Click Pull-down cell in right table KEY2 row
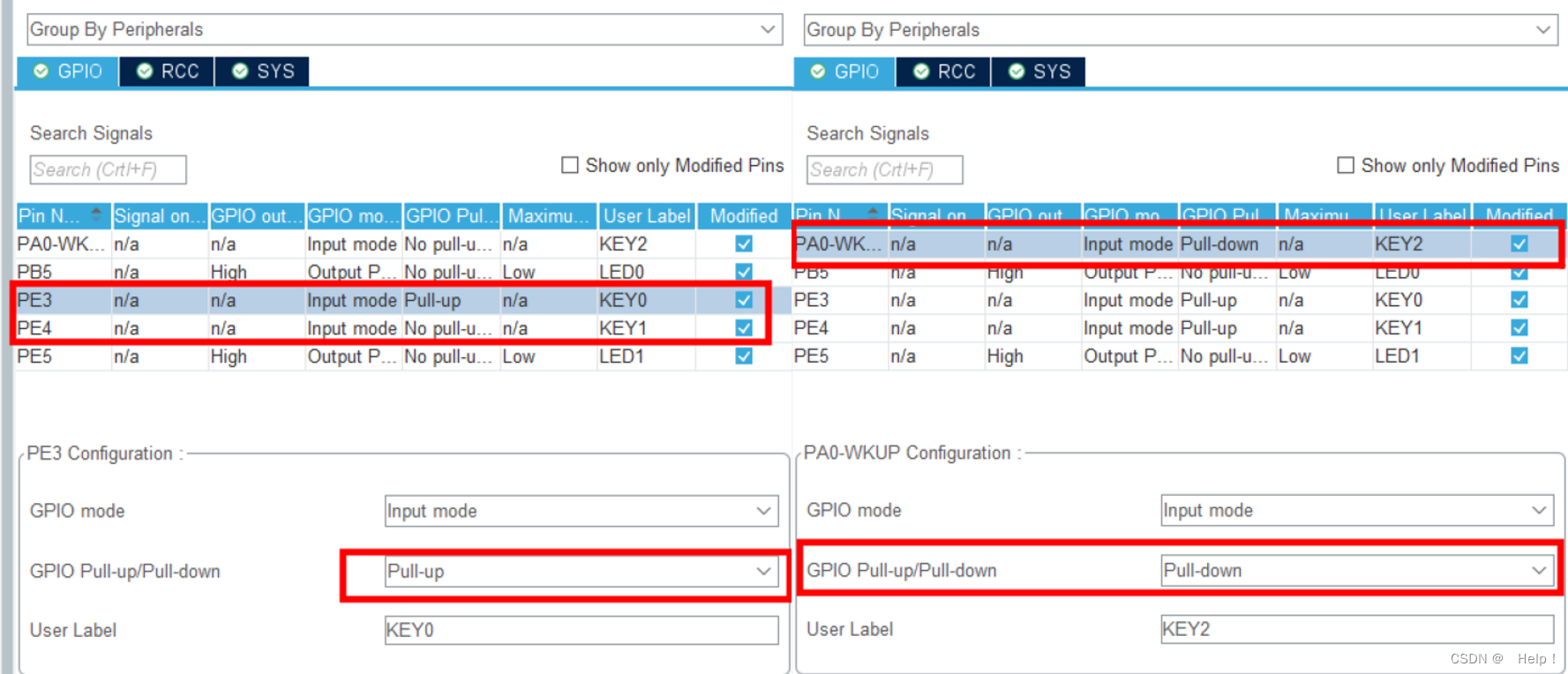Screen dimensions: 1568x674 click(1227, 243)
